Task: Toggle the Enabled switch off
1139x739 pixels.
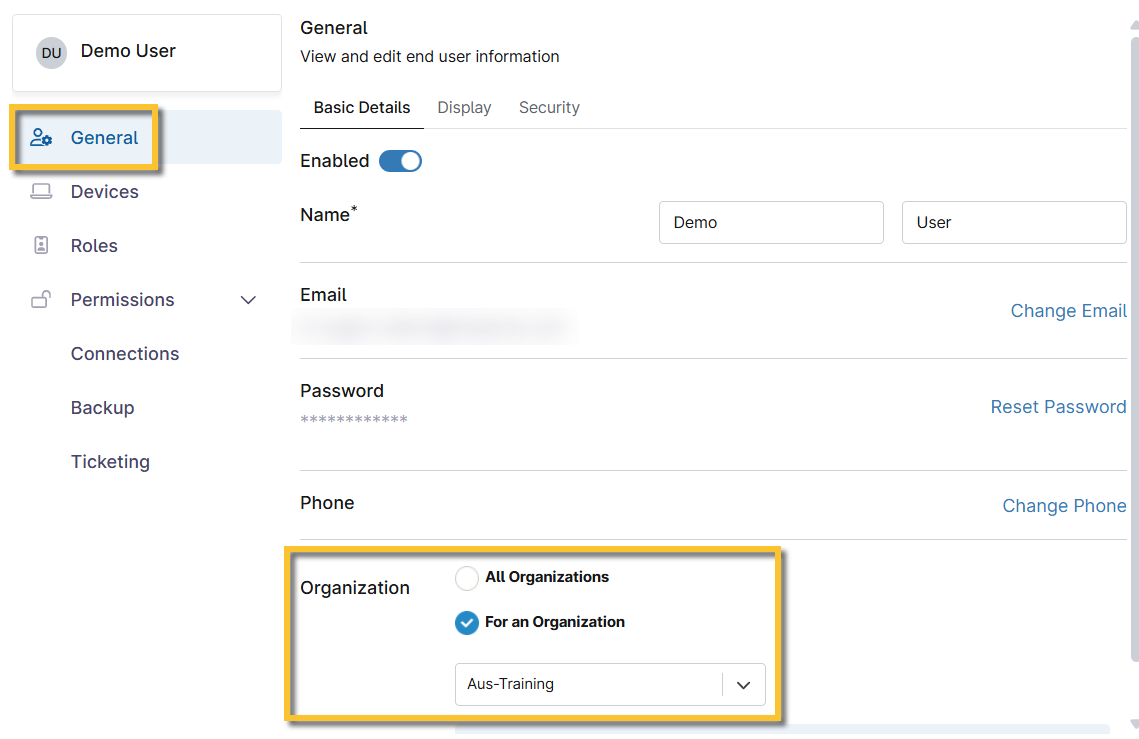Action: [400, 161]
